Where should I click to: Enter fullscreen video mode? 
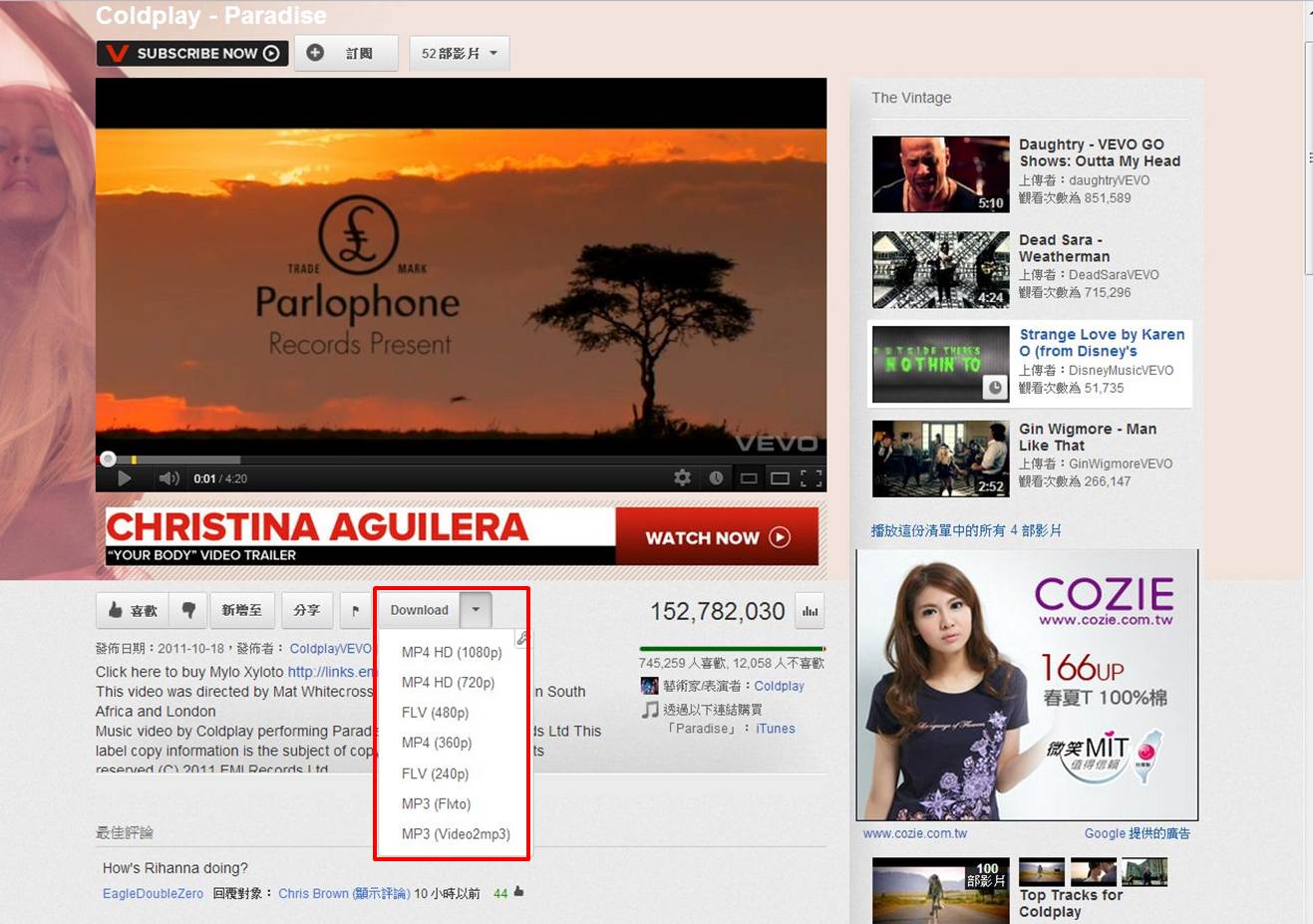(812, 478)
